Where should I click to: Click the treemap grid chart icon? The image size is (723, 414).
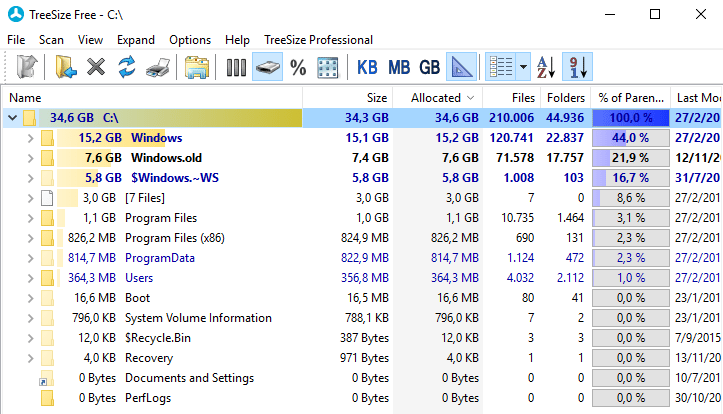pos(328,68)
